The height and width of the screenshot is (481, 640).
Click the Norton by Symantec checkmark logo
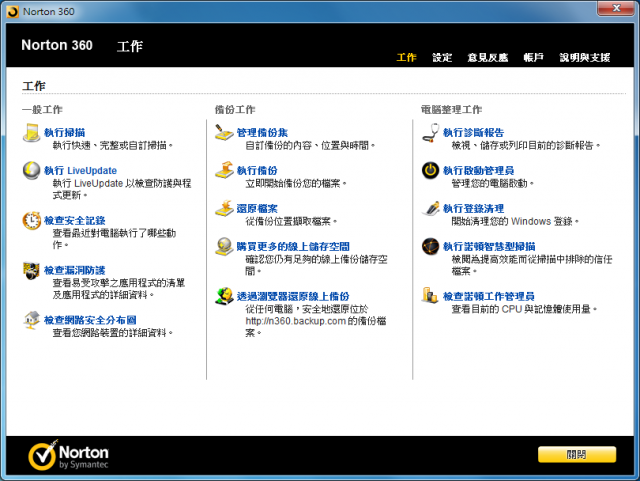42,455
